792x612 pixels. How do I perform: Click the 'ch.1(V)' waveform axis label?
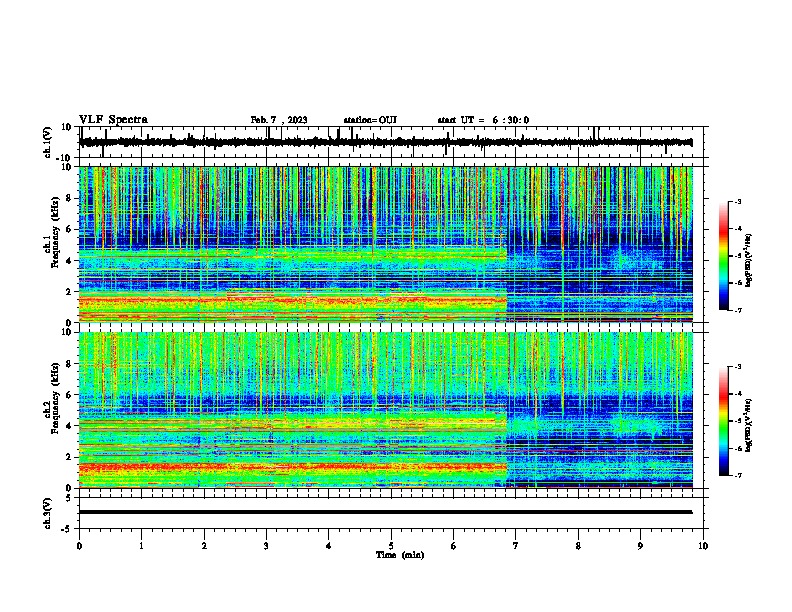tap(48, 142)
